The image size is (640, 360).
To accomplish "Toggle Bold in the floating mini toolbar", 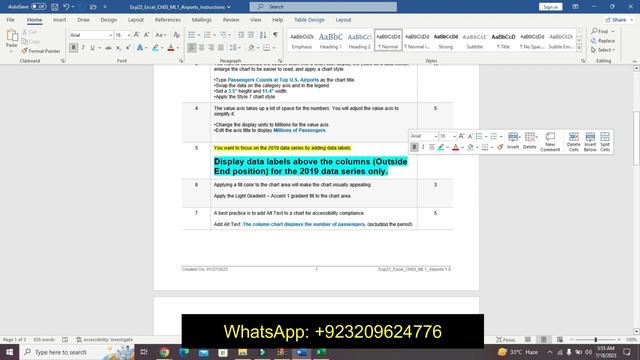I will pyautogui.click(x=414, y=147).
